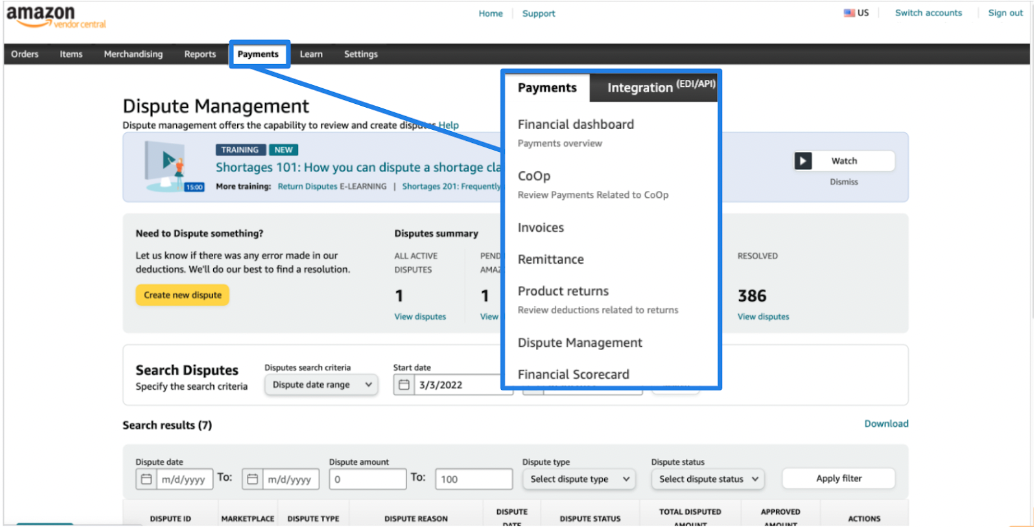Click the Watch play icon
This screenshot has width=1034, height=528.
coord(803,161)
